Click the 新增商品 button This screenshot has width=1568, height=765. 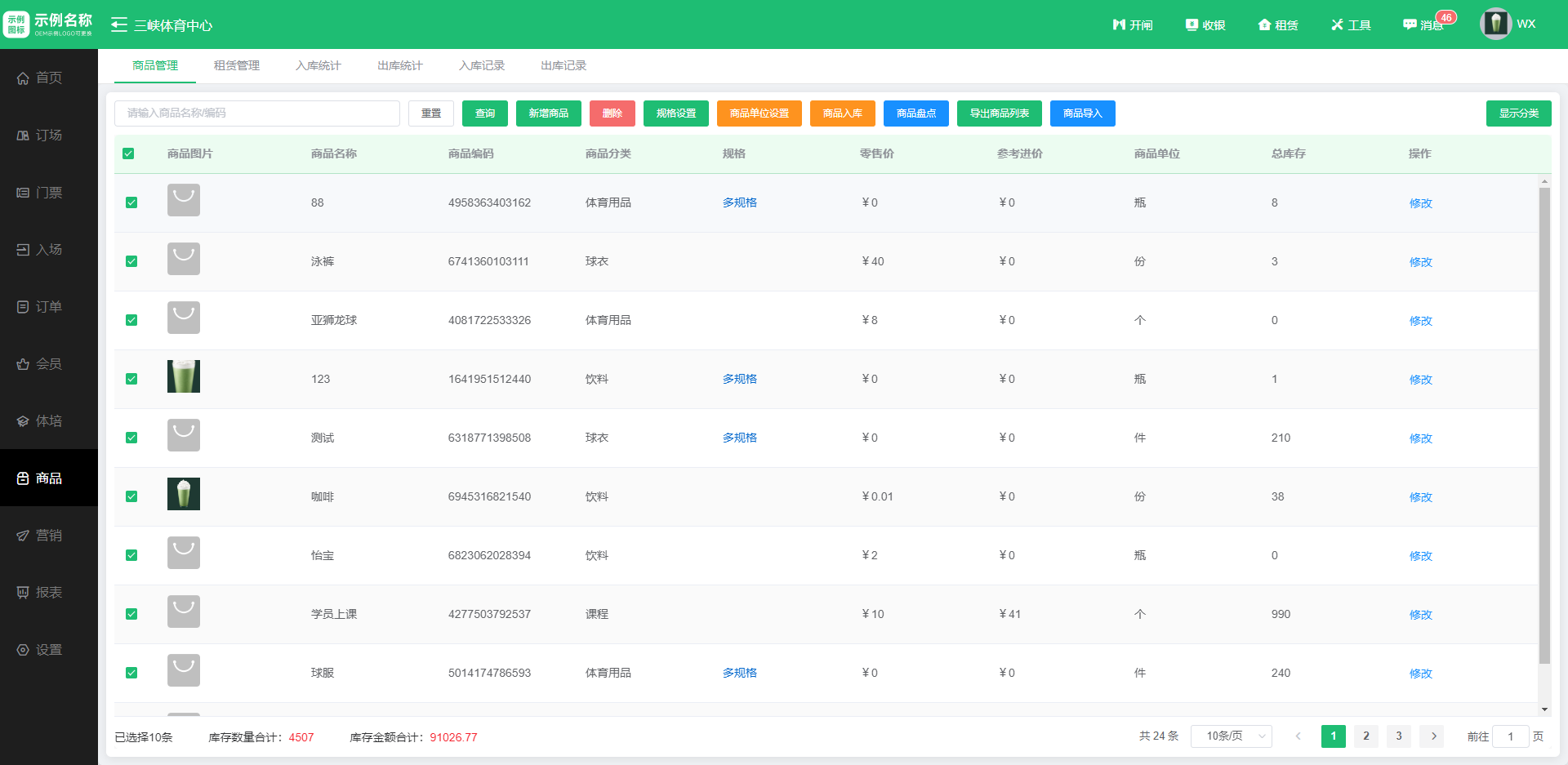pos(548,113)
